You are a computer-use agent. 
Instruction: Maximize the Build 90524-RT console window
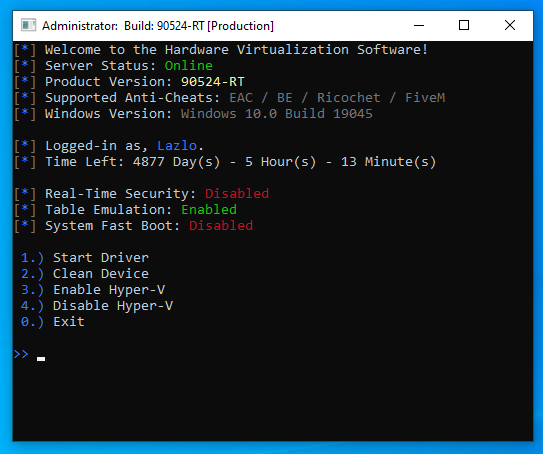[464, 25]
